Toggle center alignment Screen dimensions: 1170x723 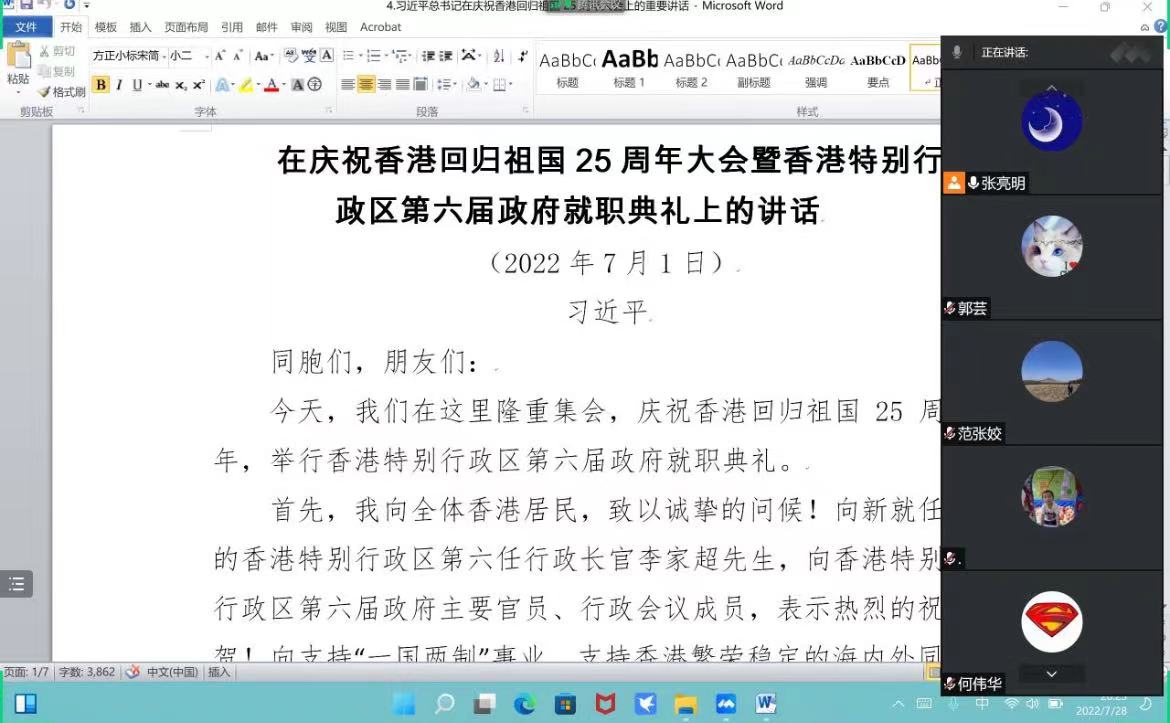[x=366, y=85]
